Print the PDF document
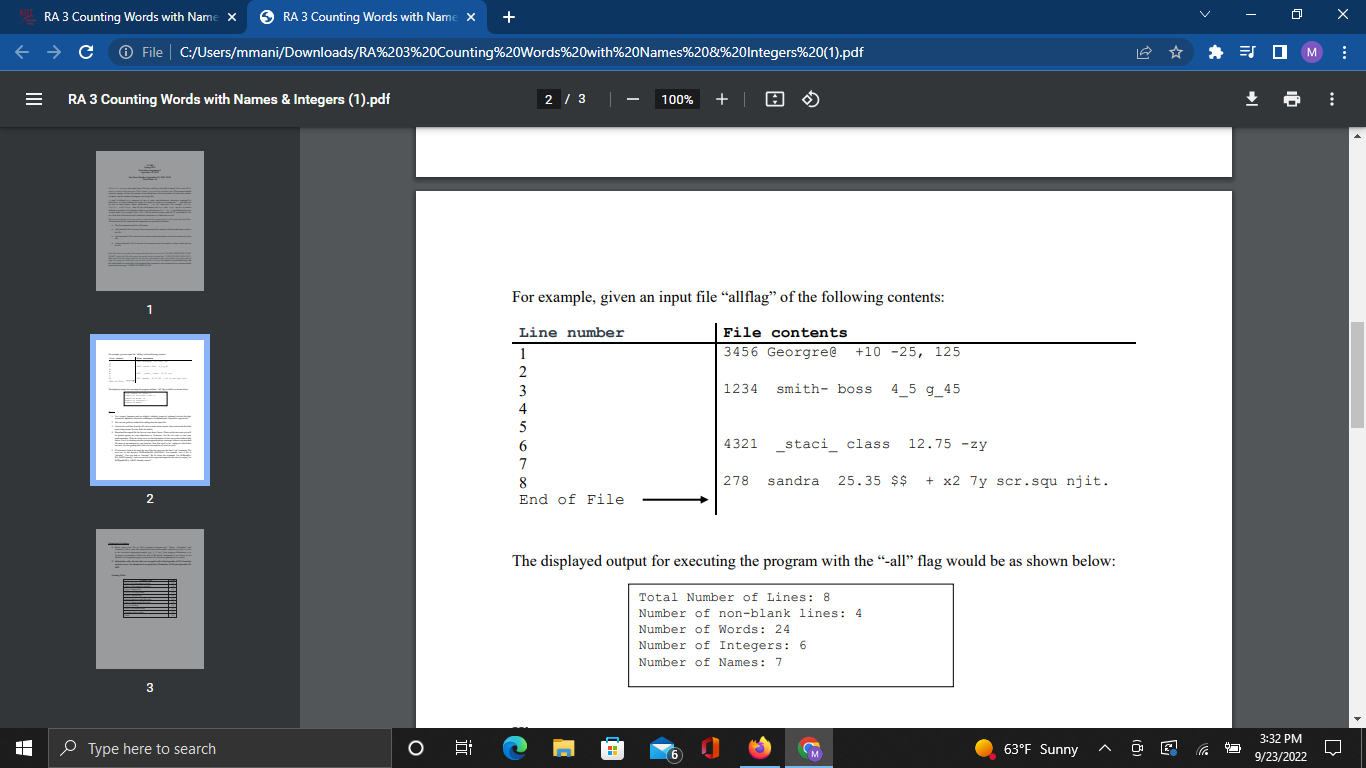1366x768 pixels. pyautogui.click(x=1292, y=99)
